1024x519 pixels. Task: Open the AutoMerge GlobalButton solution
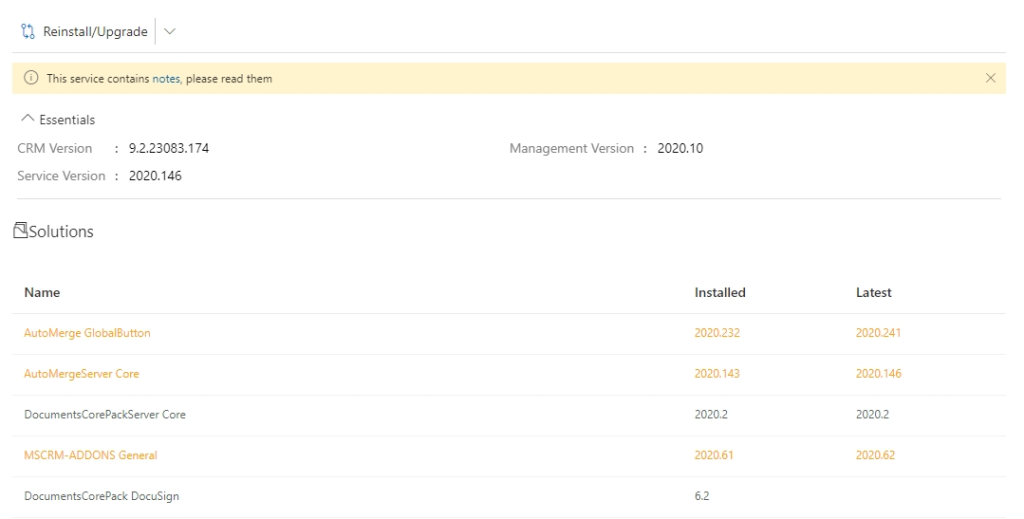(87, 333)
